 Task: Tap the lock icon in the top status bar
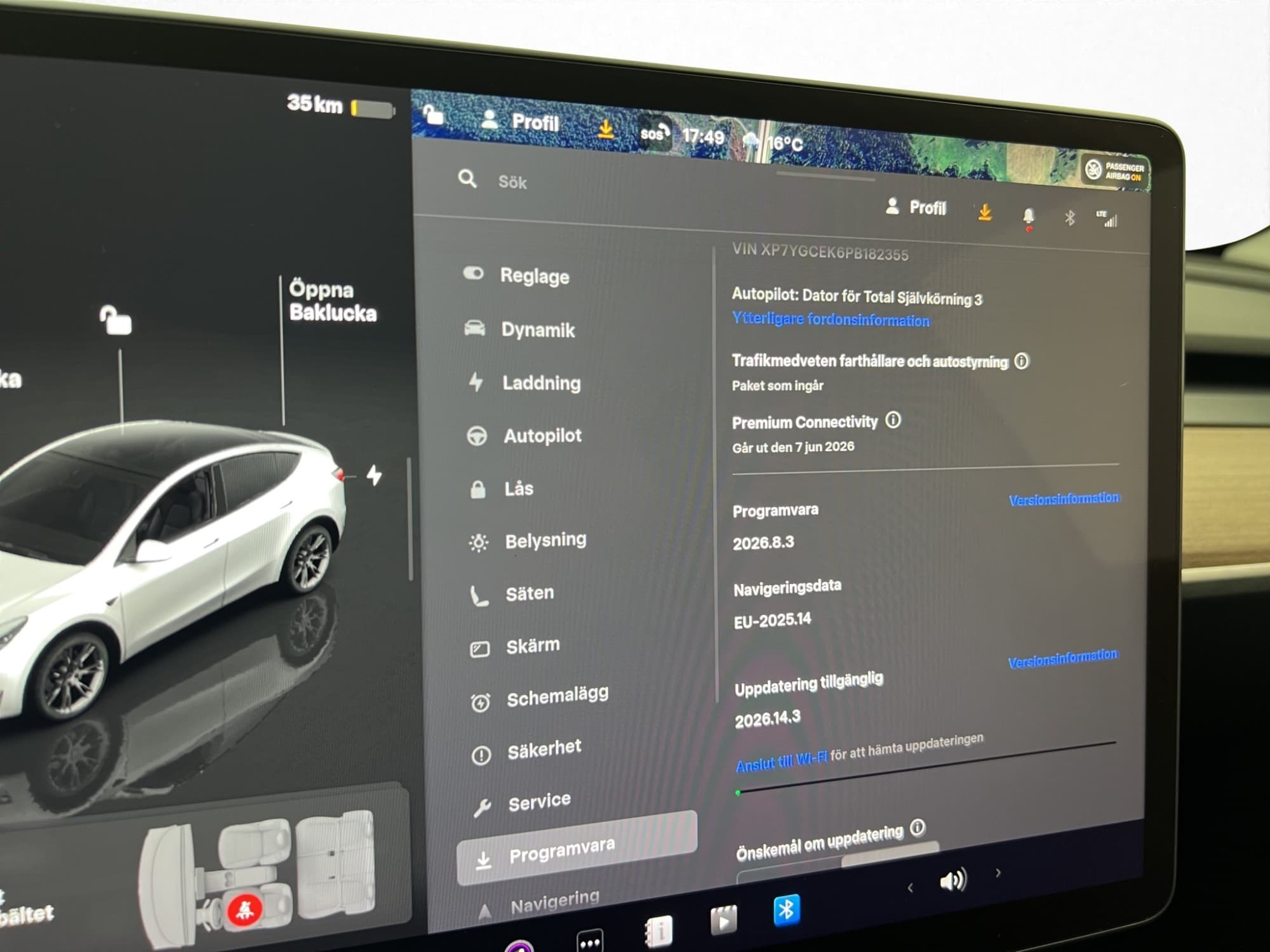(x=434, y=114)
